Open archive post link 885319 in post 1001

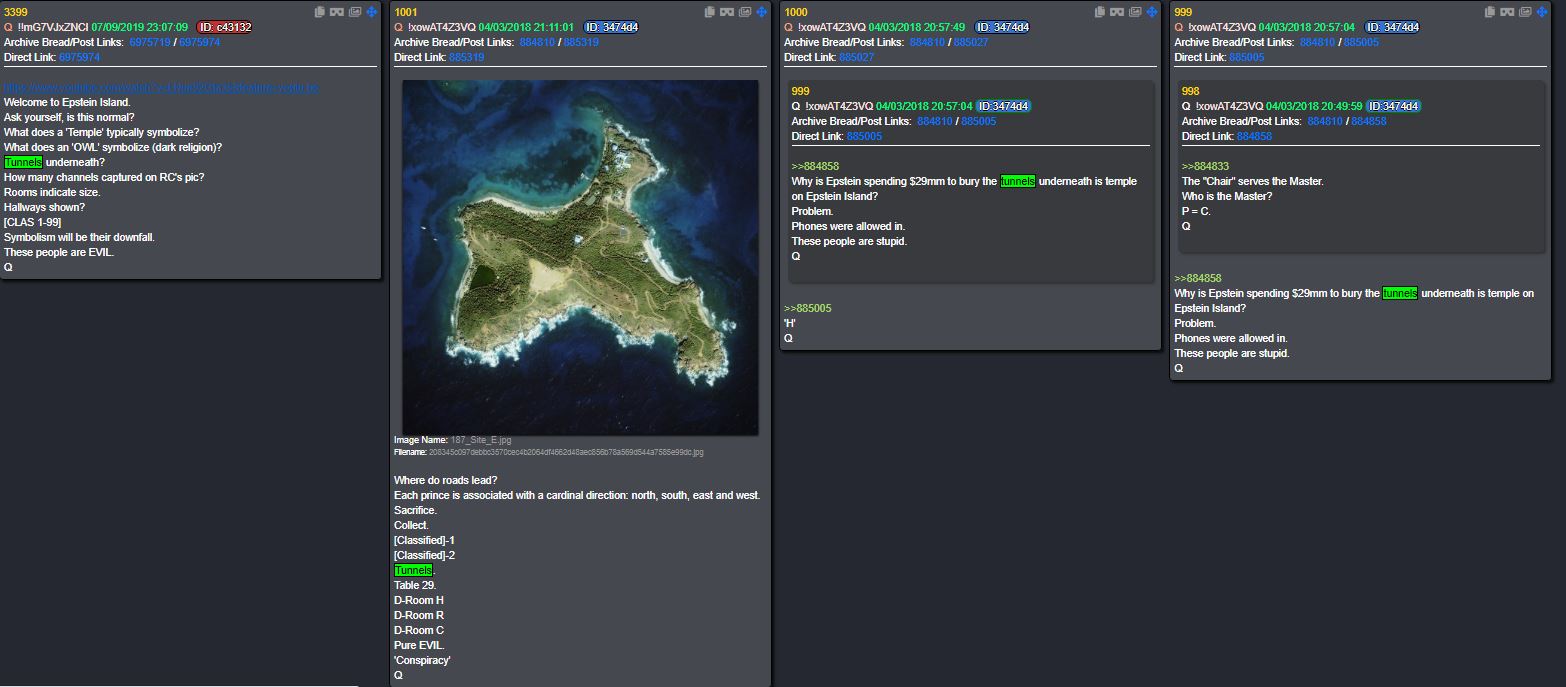click(x=581, y=42)
